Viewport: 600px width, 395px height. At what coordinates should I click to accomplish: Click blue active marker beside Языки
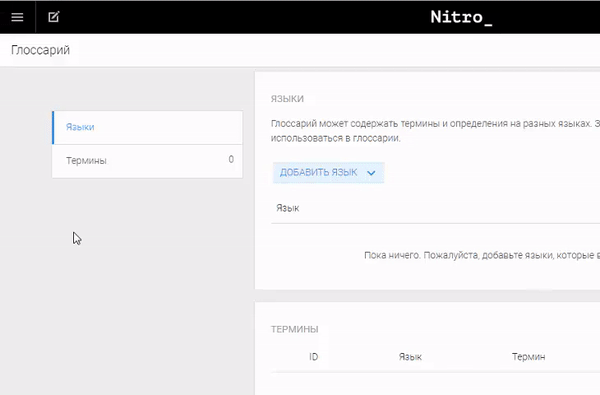tap(53, 127)
